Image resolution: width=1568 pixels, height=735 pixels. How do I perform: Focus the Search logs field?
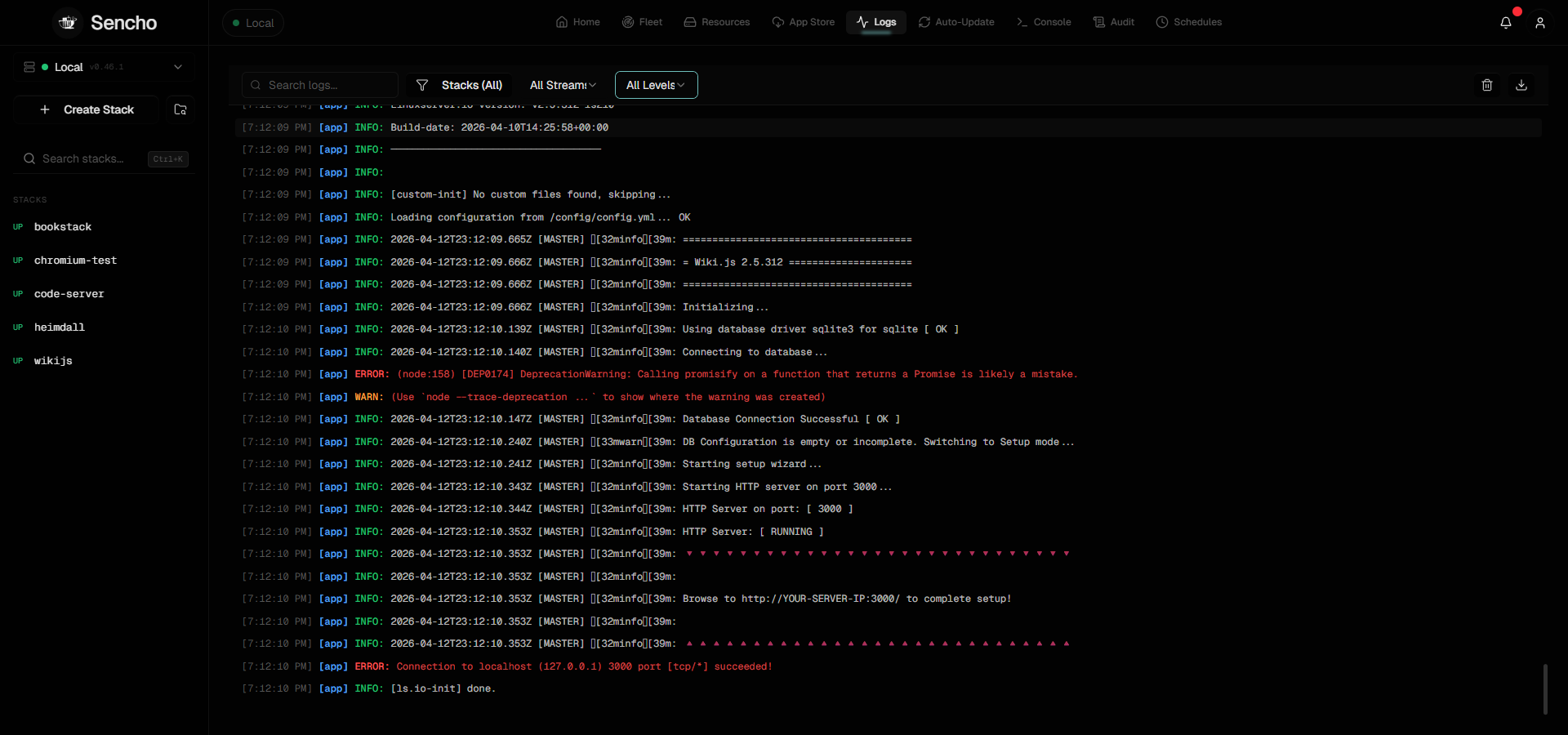pyautogui.click(x=320, y=85)
